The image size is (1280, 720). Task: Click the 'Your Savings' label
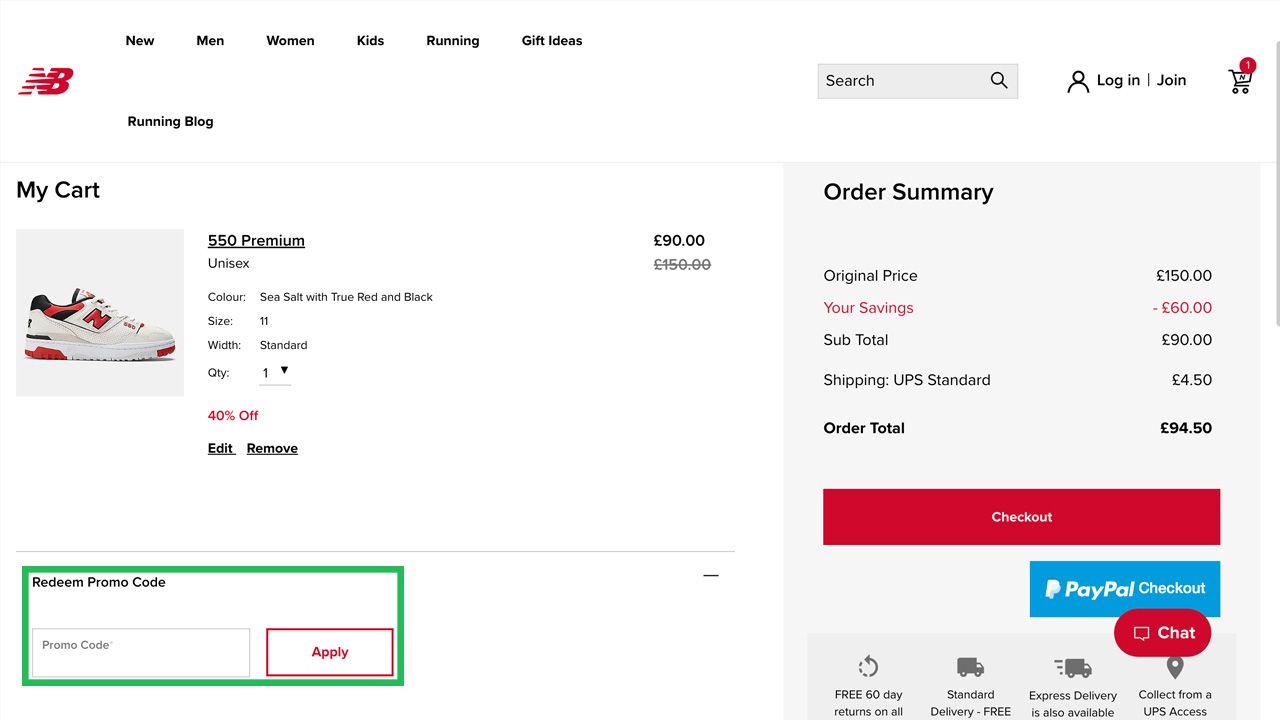(x=868, y=308)
